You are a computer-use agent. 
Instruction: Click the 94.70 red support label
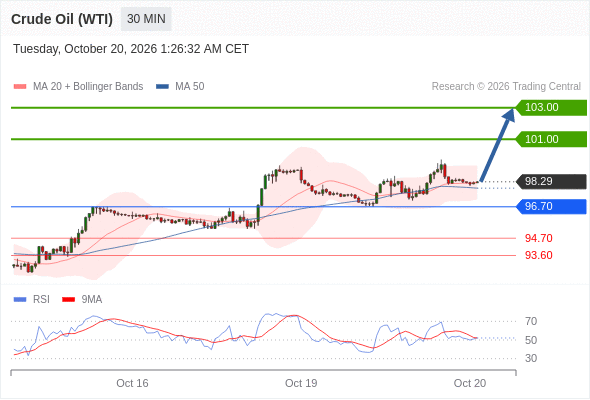coord(538,238)
